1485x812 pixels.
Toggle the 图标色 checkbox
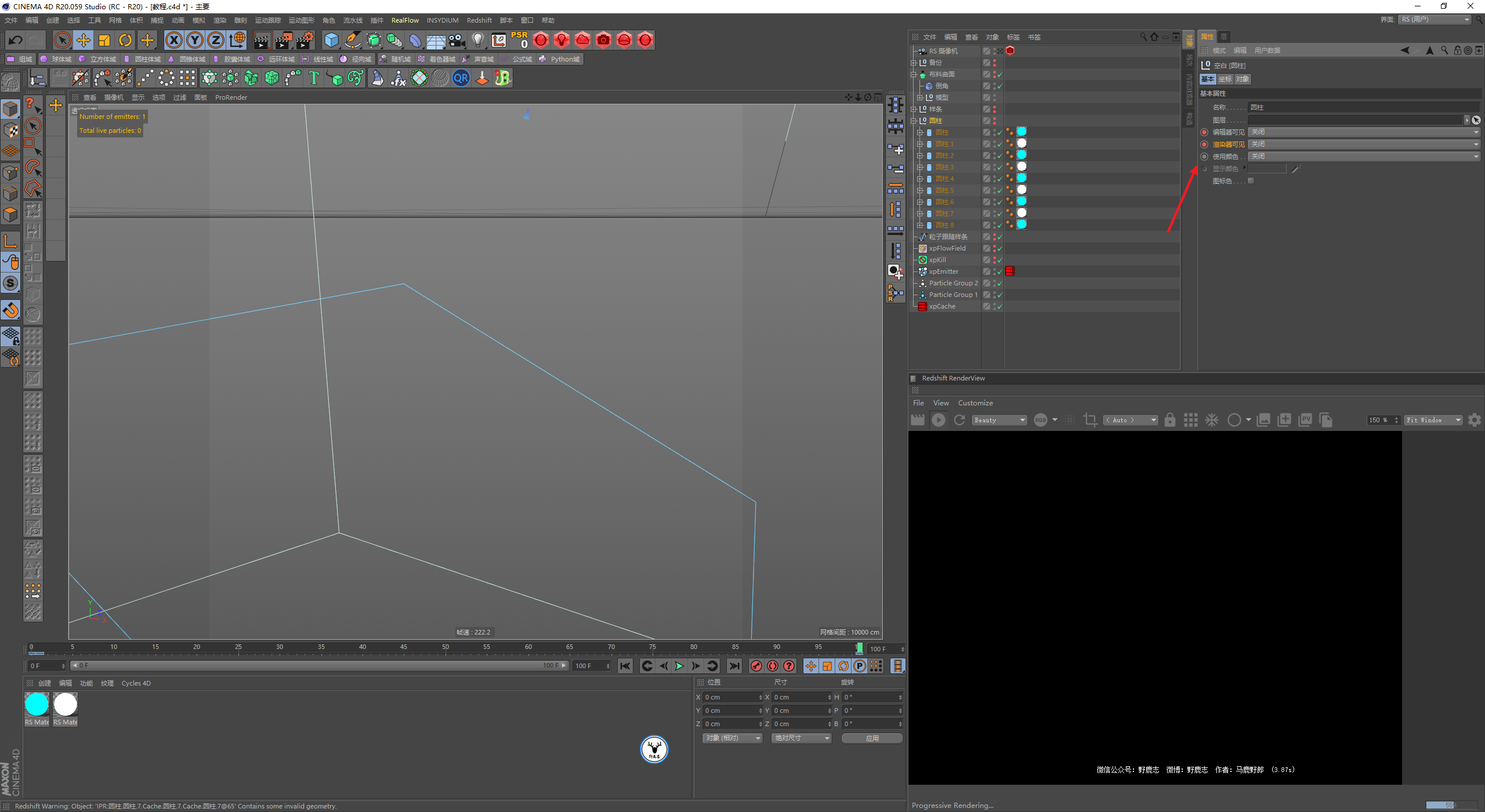click(x=1251, y=181)
